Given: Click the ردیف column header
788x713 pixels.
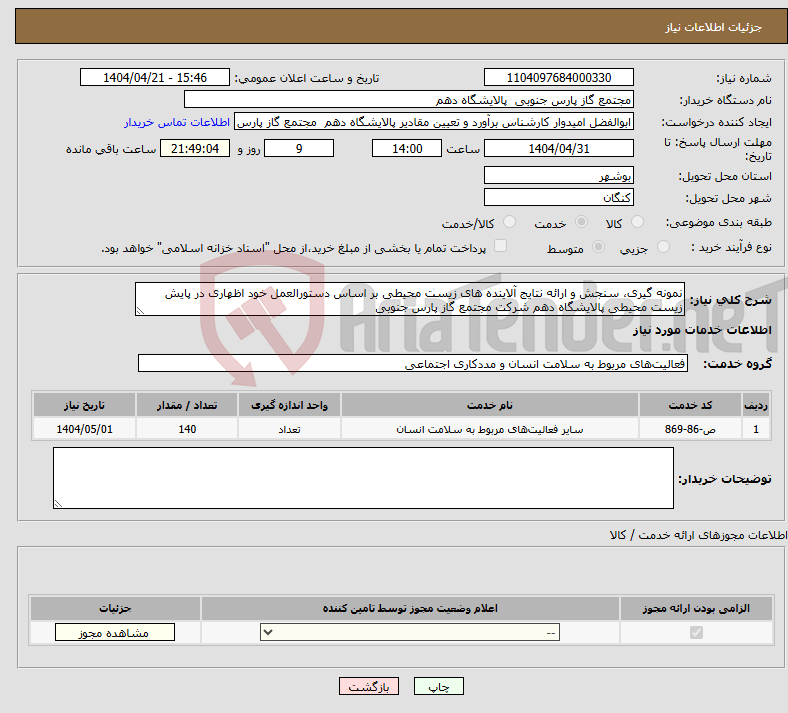Looking at the screenshot, I should pyautogui.click(x=756, y=405).
